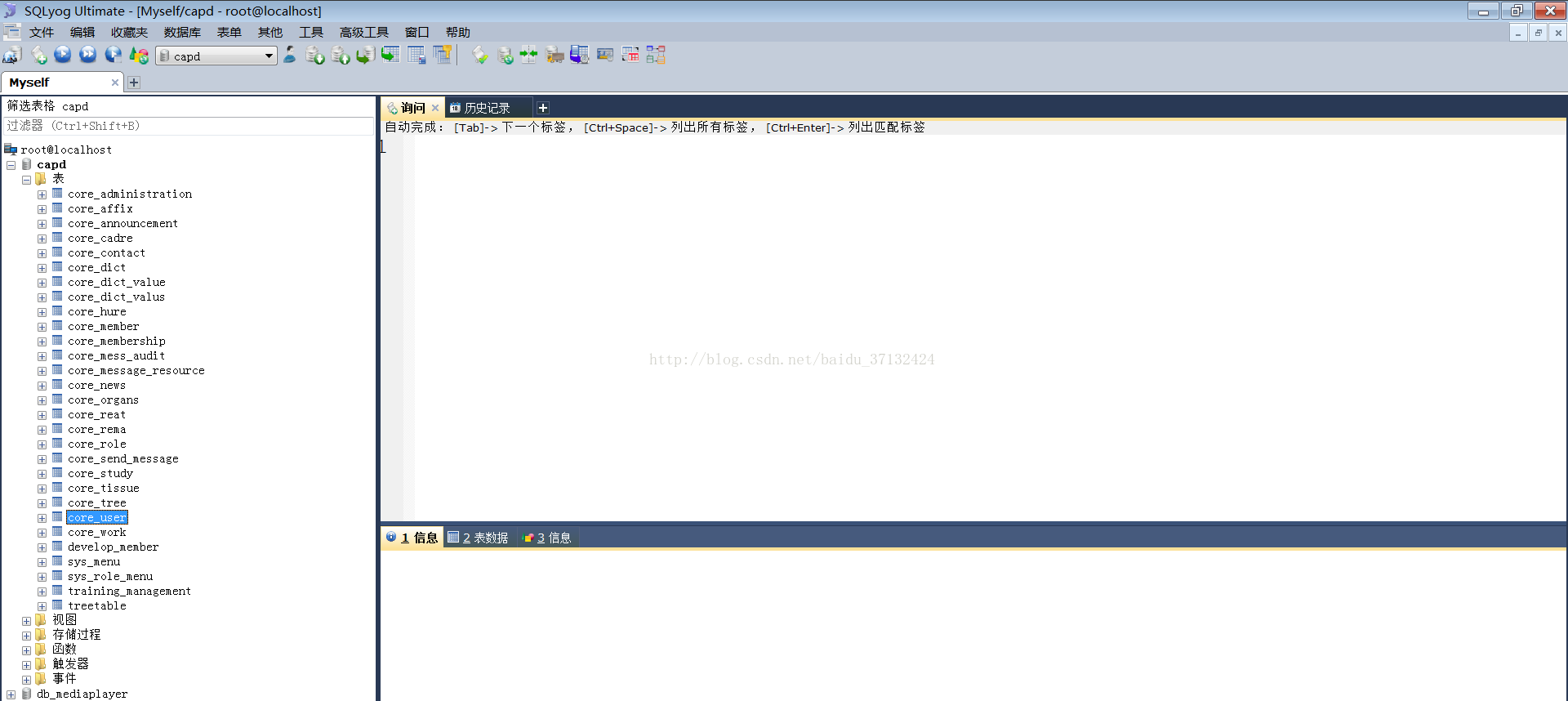
Task: Open the 帮助 menu
Action: tap(457, 33)
